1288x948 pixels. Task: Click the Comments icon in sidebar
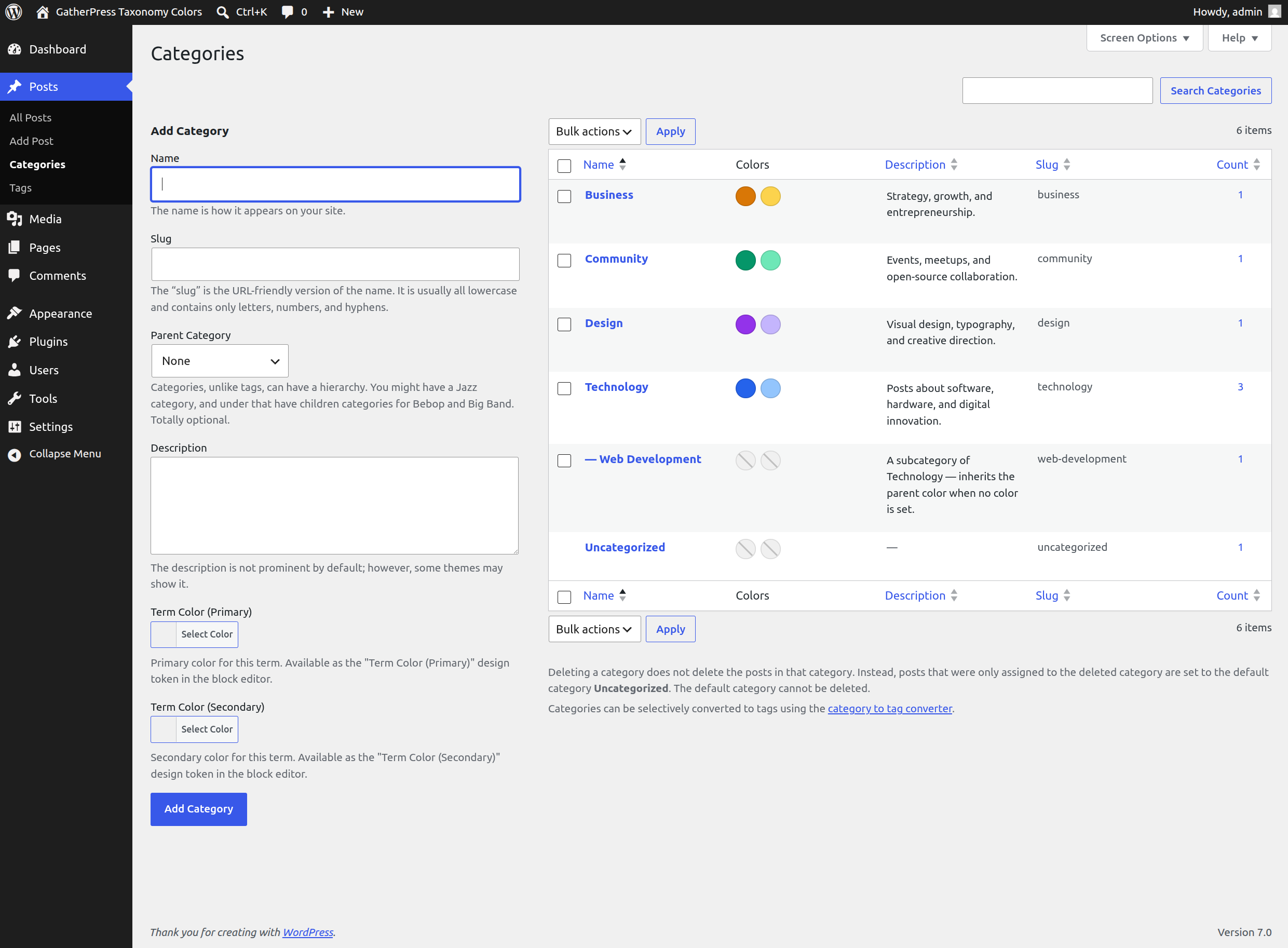(x=15, y=276)
